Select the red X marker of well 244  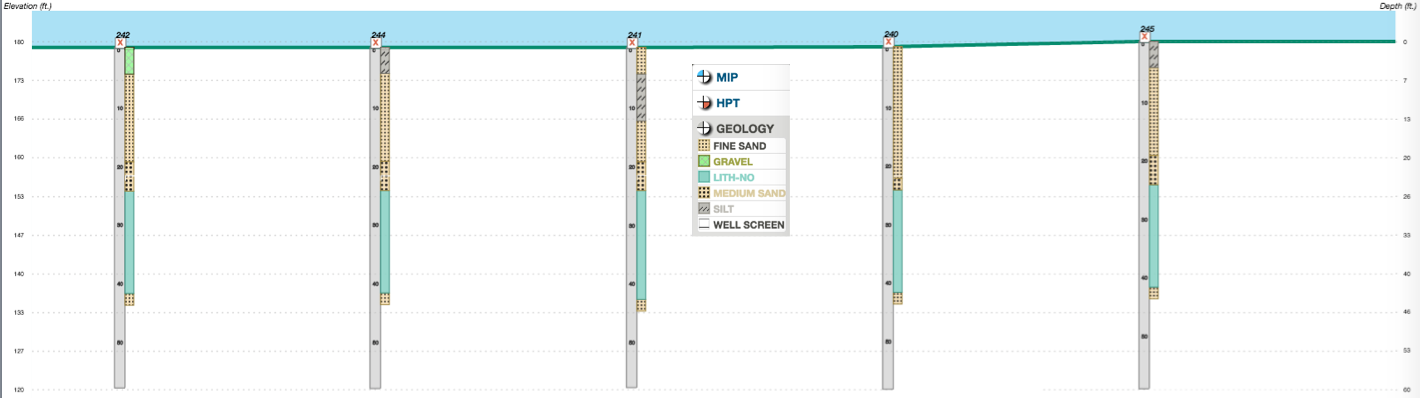[376, 43]
